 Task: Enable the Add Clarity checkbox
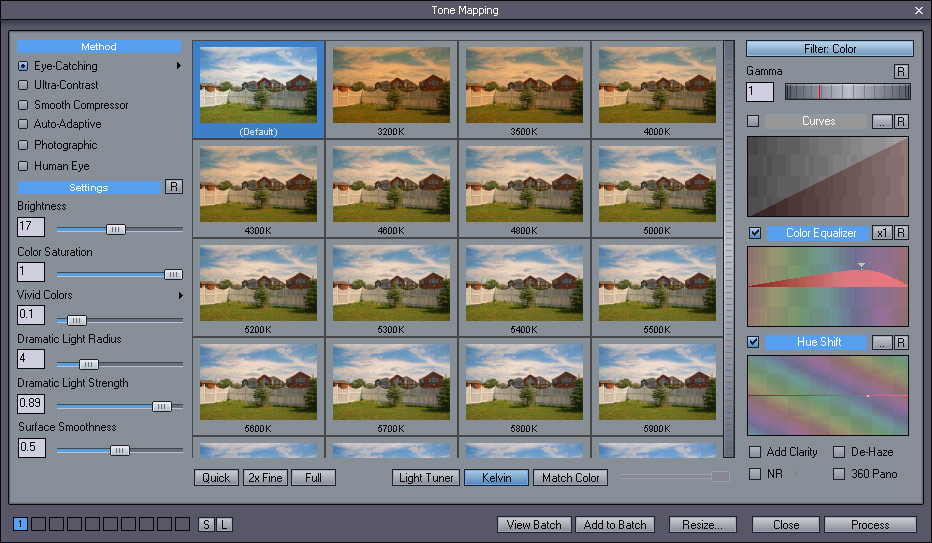(x=755, y=452)
